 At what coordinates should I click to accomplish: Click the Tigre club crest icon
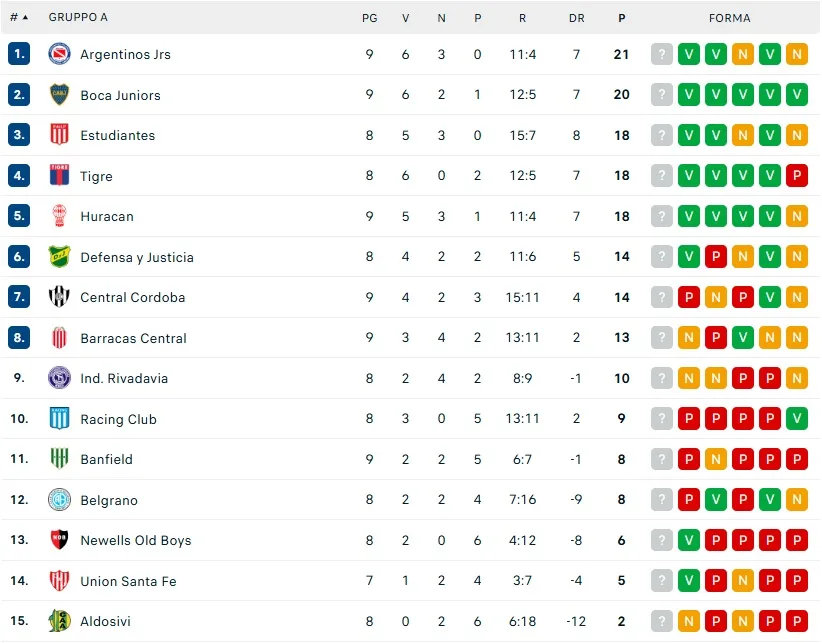point(60,176)
